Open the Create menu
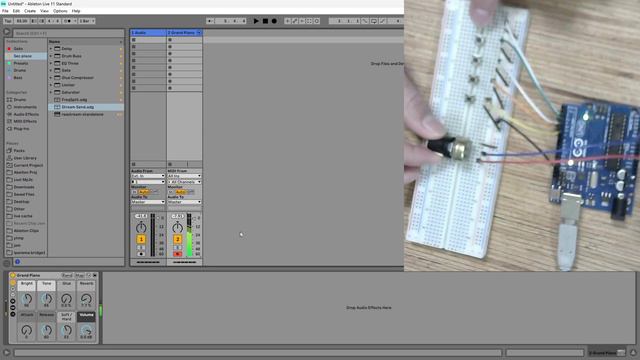Screen dimensions: 640x360 tap(30, 11)
